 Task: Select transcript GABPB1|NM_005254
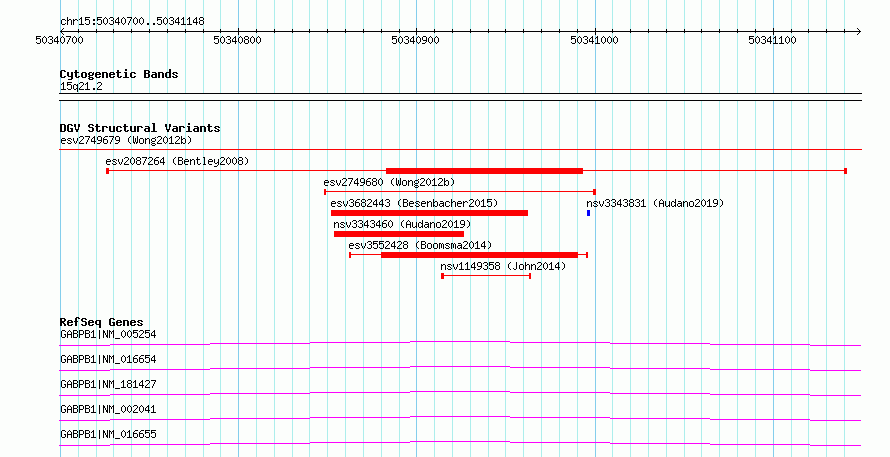108,334
